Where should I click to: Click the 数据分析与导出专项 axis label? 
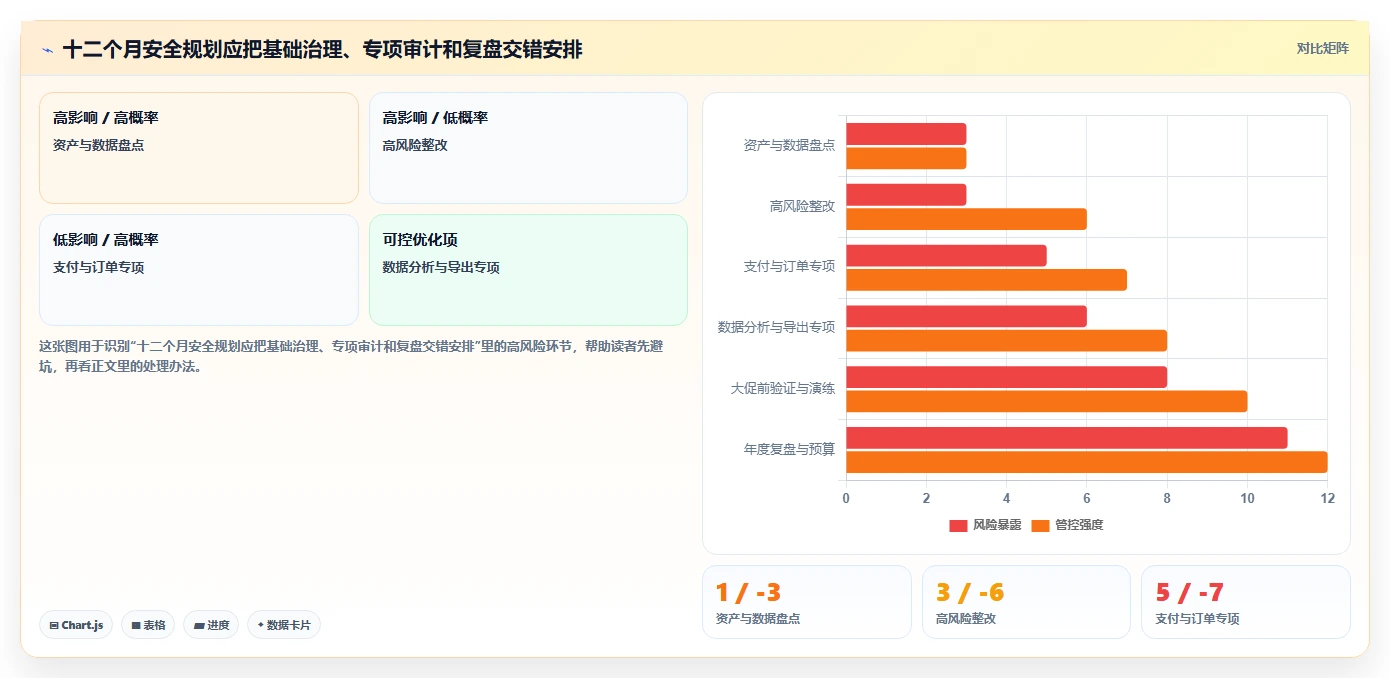point(776,328)
